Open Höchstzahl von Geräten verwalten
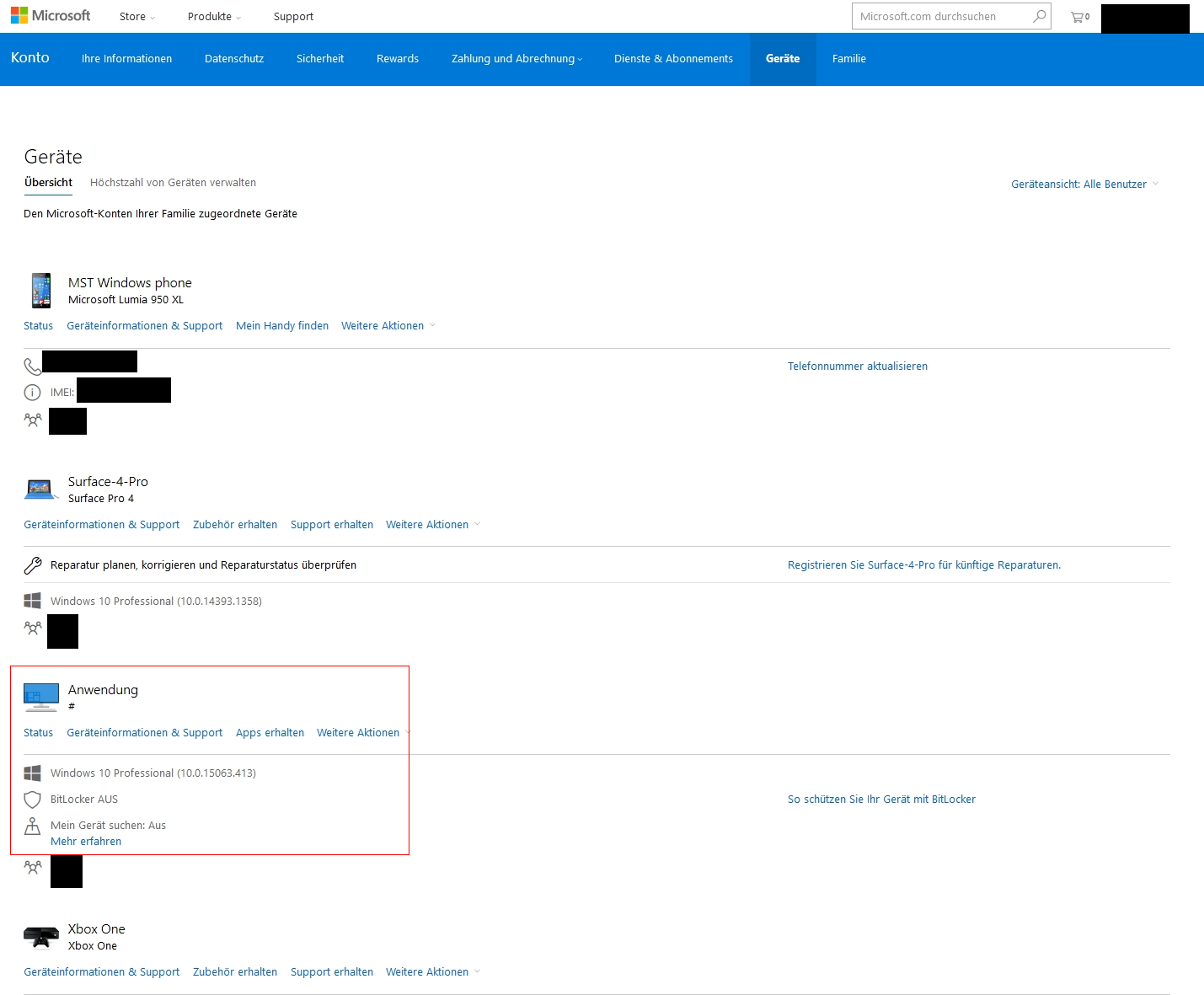The image size is (1204, 995). (x=173, y=183)
